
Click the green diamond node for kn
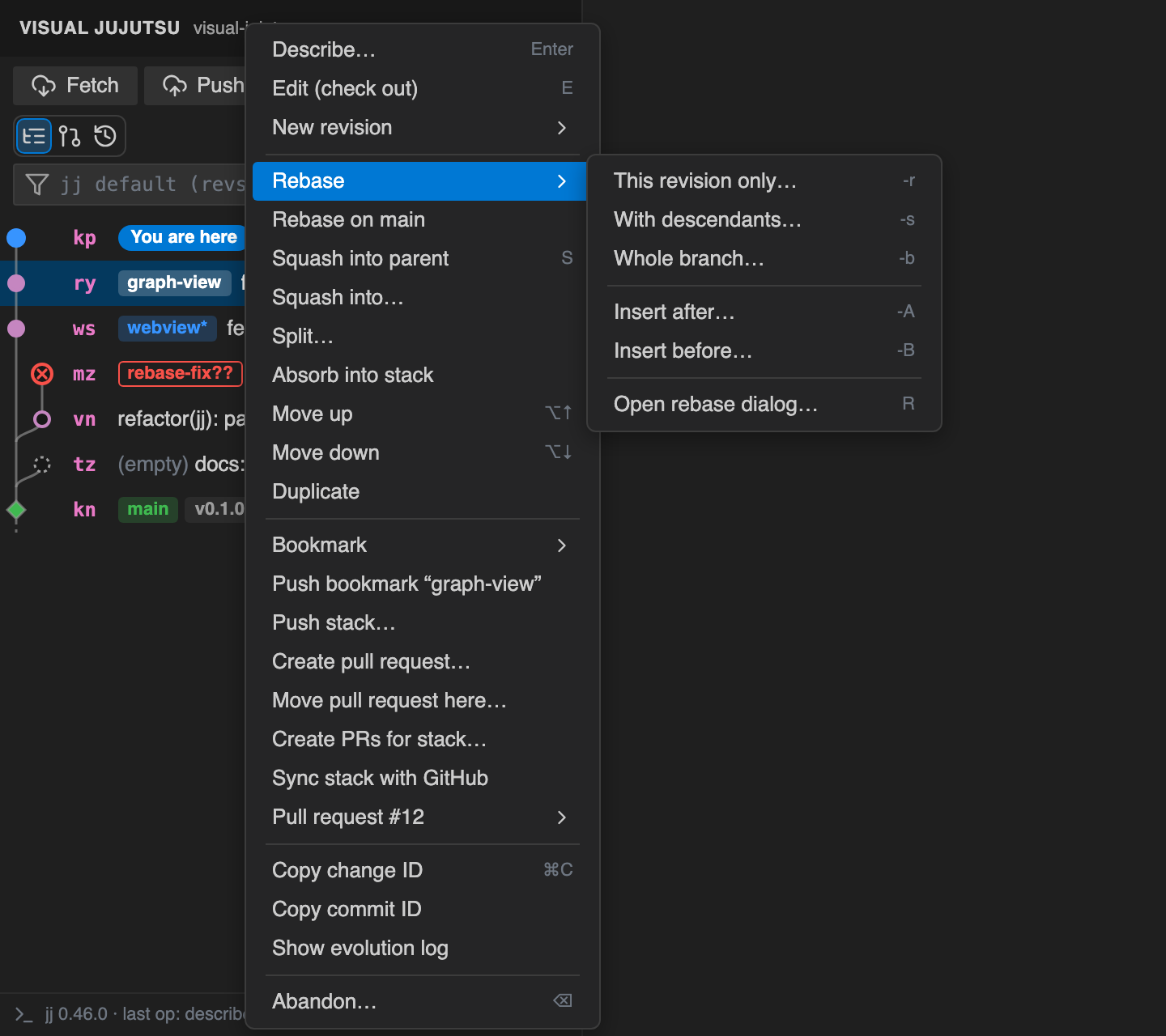tap(16, 510)
